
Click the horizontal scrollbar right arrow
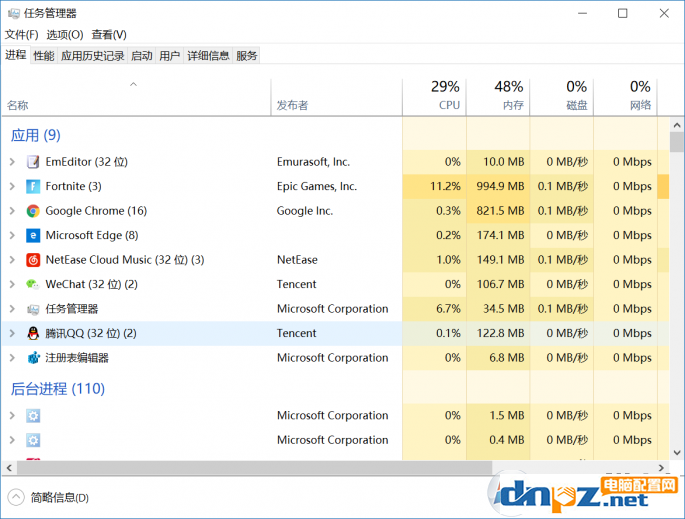point(661,468)
